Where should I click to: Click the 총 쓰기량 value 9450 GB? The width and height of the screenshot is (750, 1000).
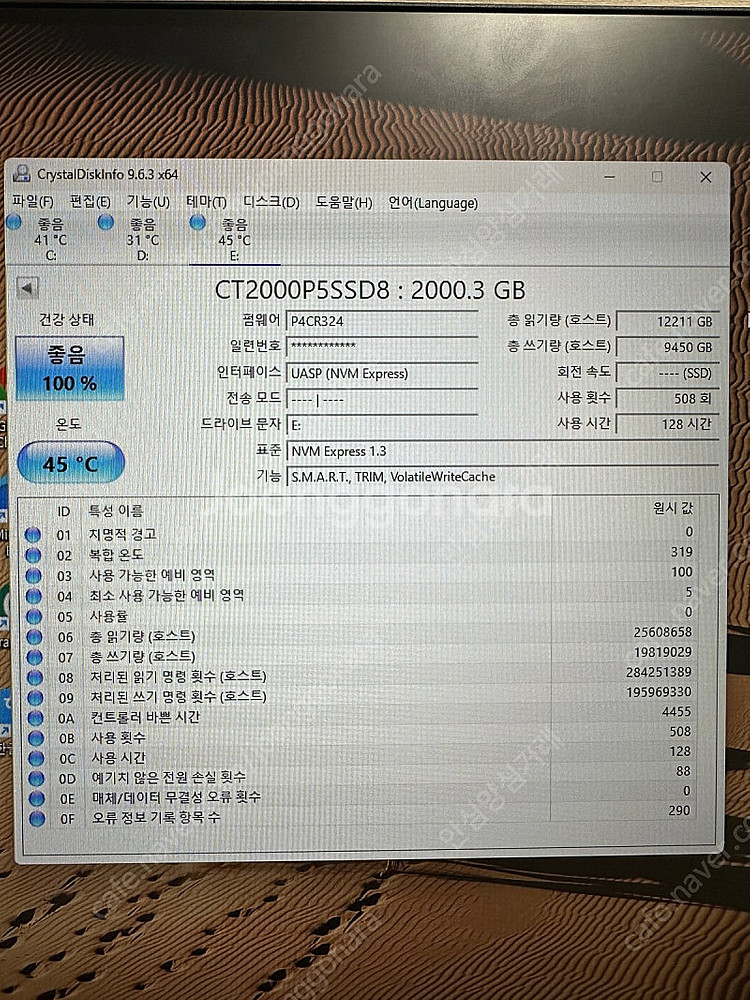coord(667,347)
